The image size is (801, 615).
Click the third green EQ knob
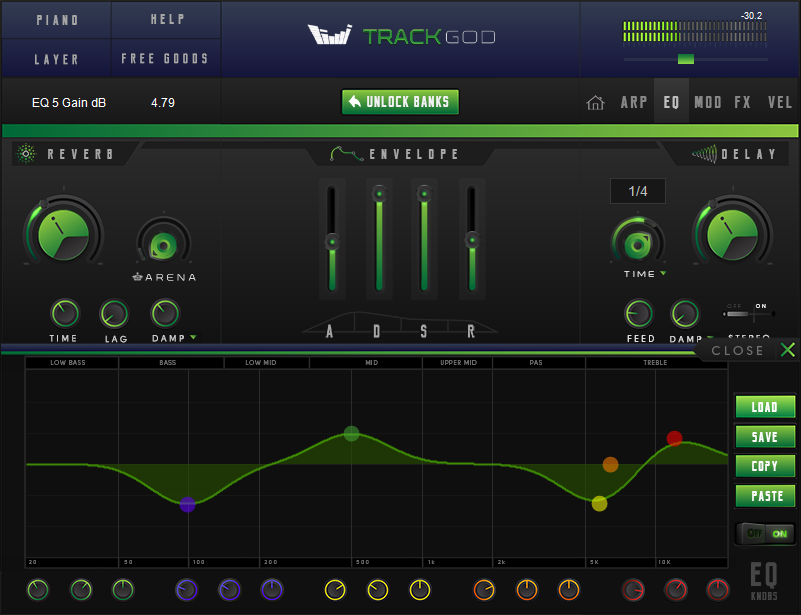tap(123, 590)
